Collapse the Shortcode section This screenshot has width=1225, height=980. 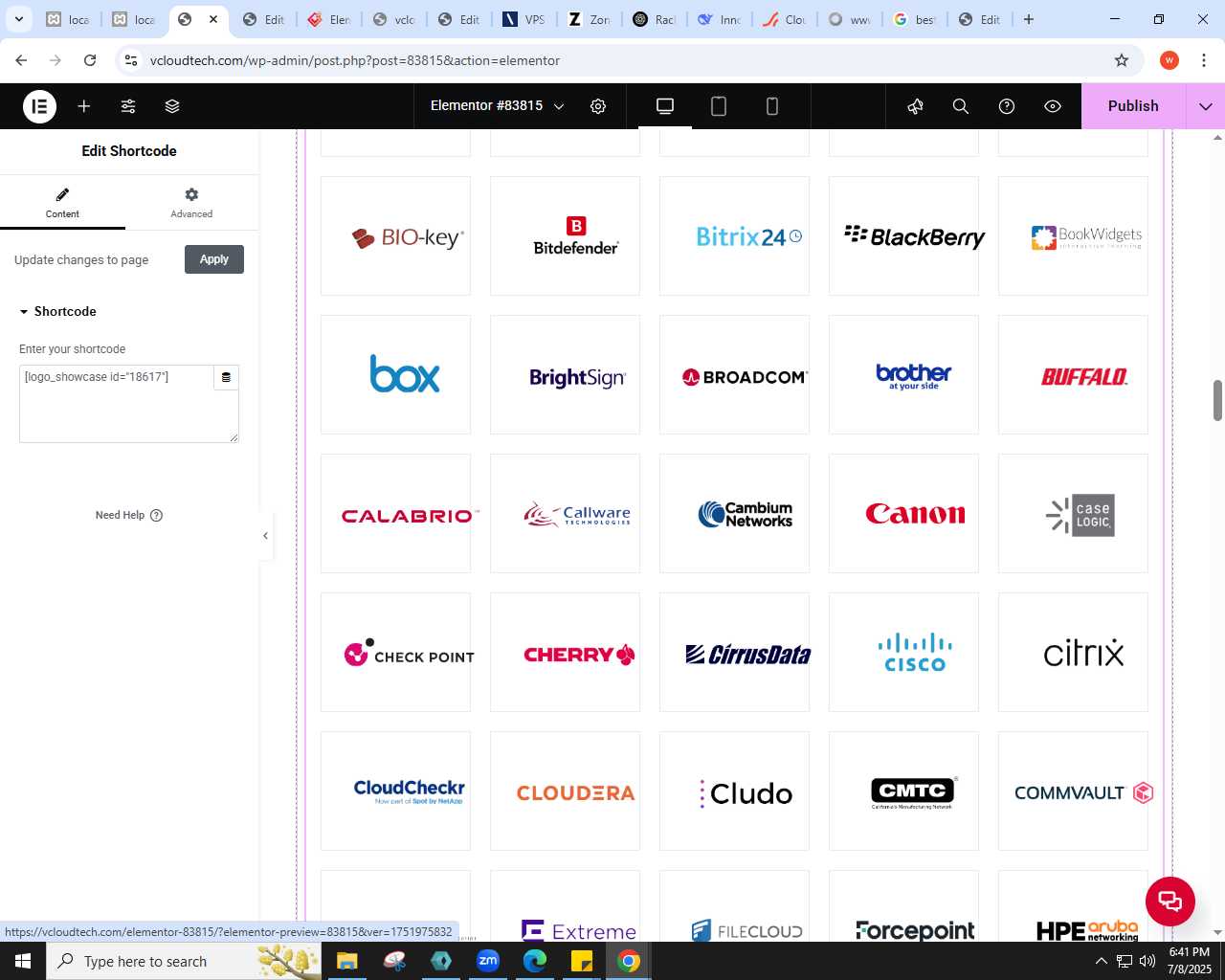pyautogui.click(x=57, y=312)
